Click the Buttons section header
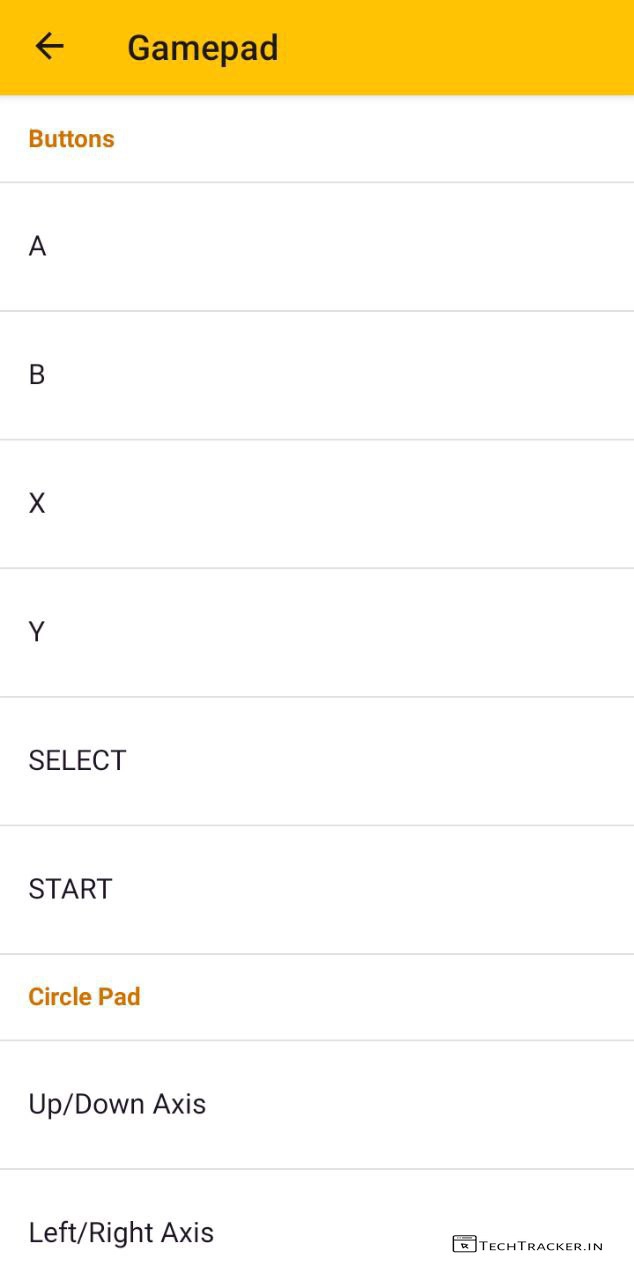 [x=71, y=139]
